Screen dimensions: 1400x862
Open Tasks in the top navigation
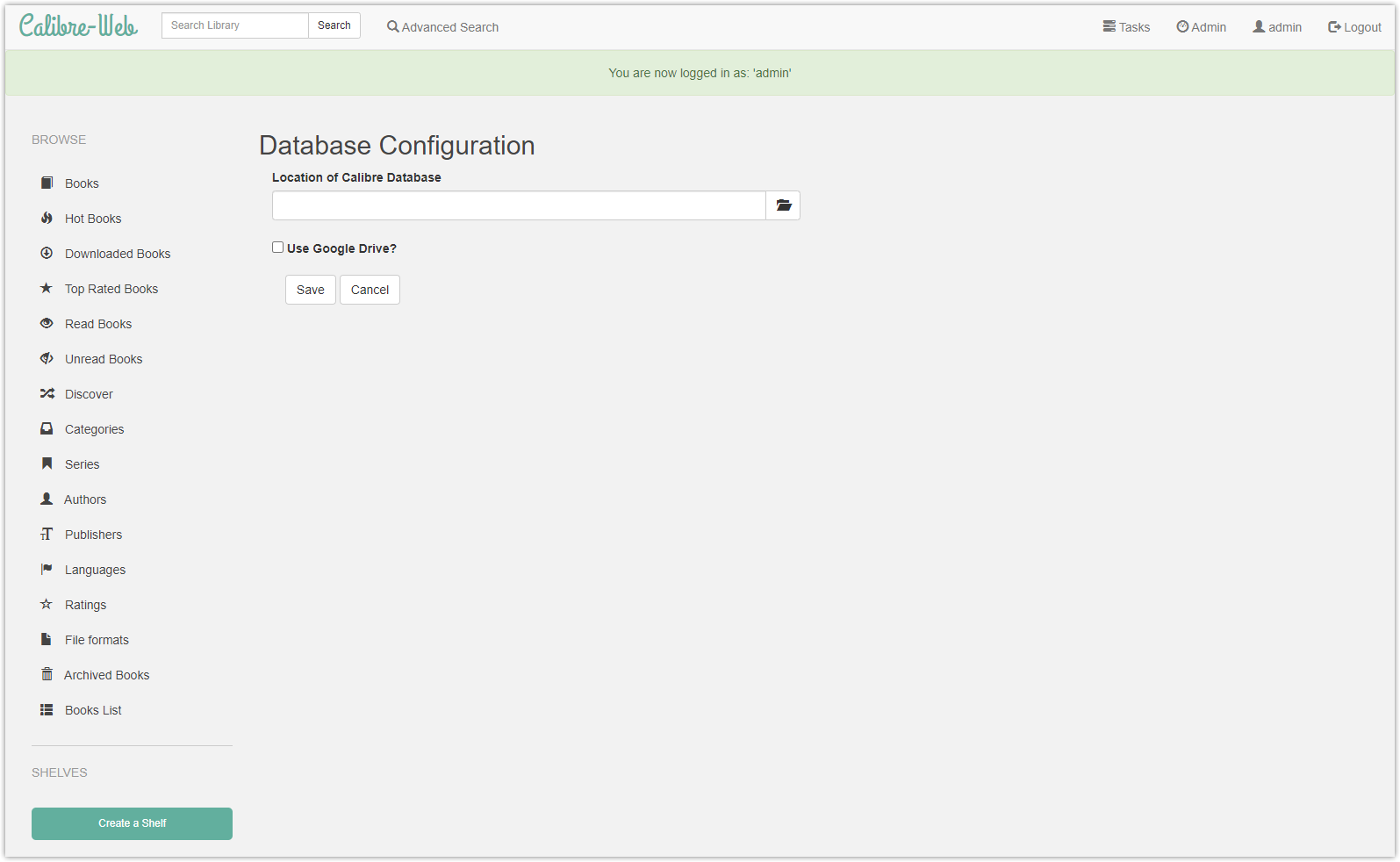tap(1126, 27)
